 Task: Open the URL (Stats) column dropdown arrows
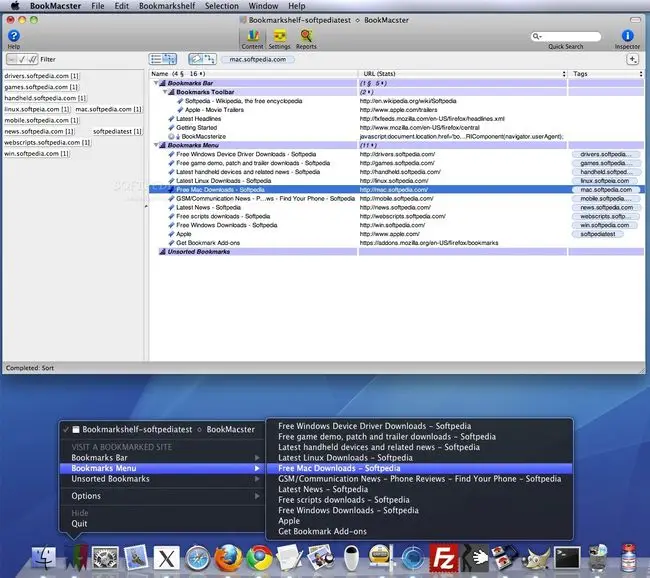tap(564, 74)
